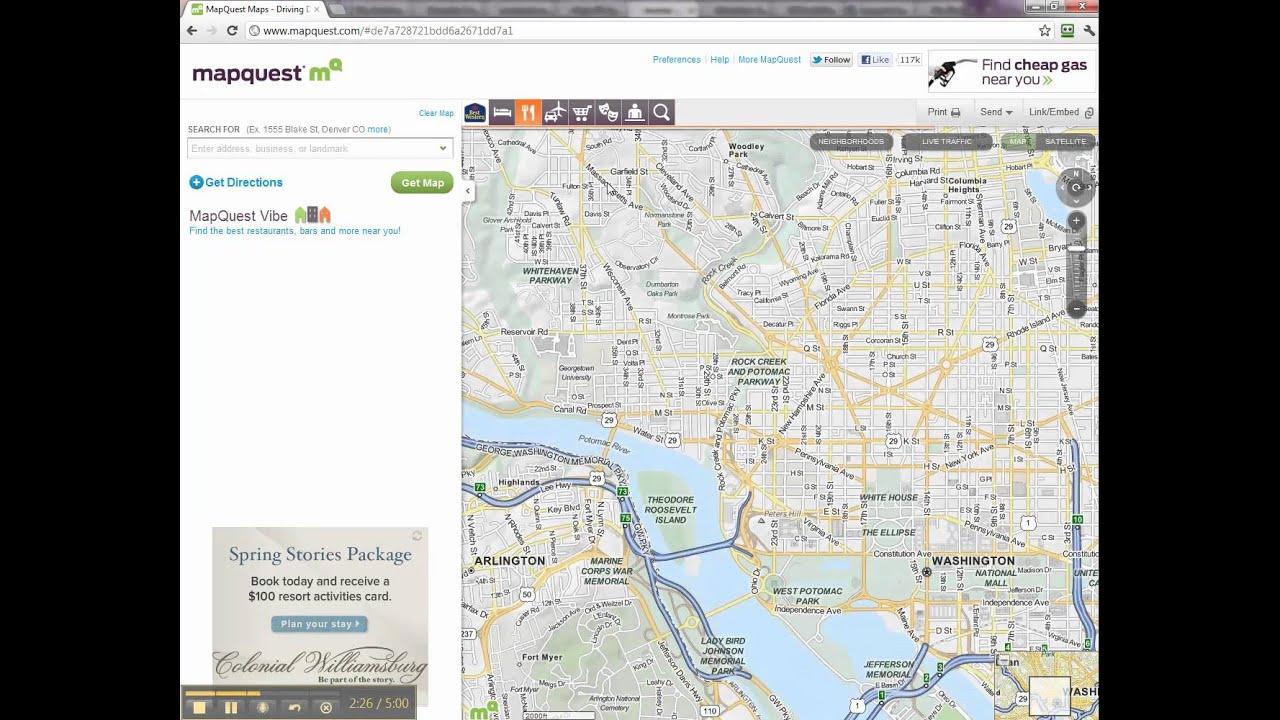Stop the screen recording

pyautogui.click(x=199, y=707)
